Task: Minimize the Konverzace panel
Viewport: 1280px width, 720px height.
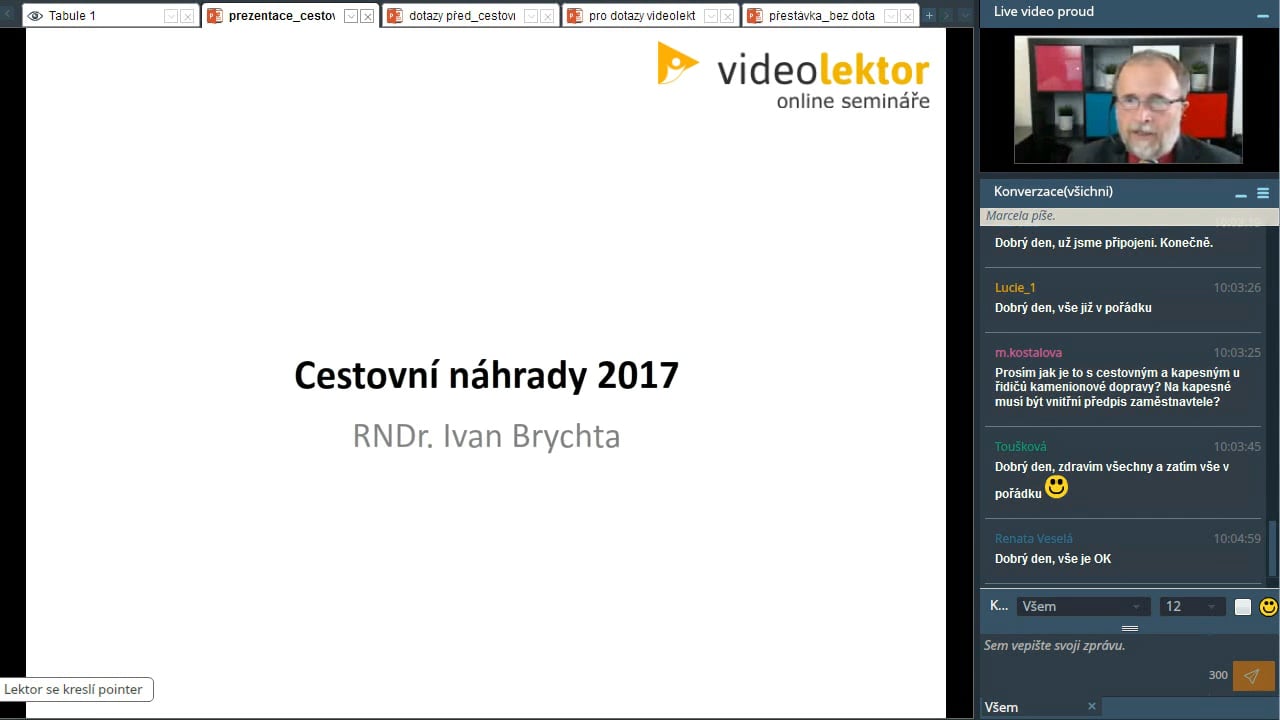Action: point(1241,194)
